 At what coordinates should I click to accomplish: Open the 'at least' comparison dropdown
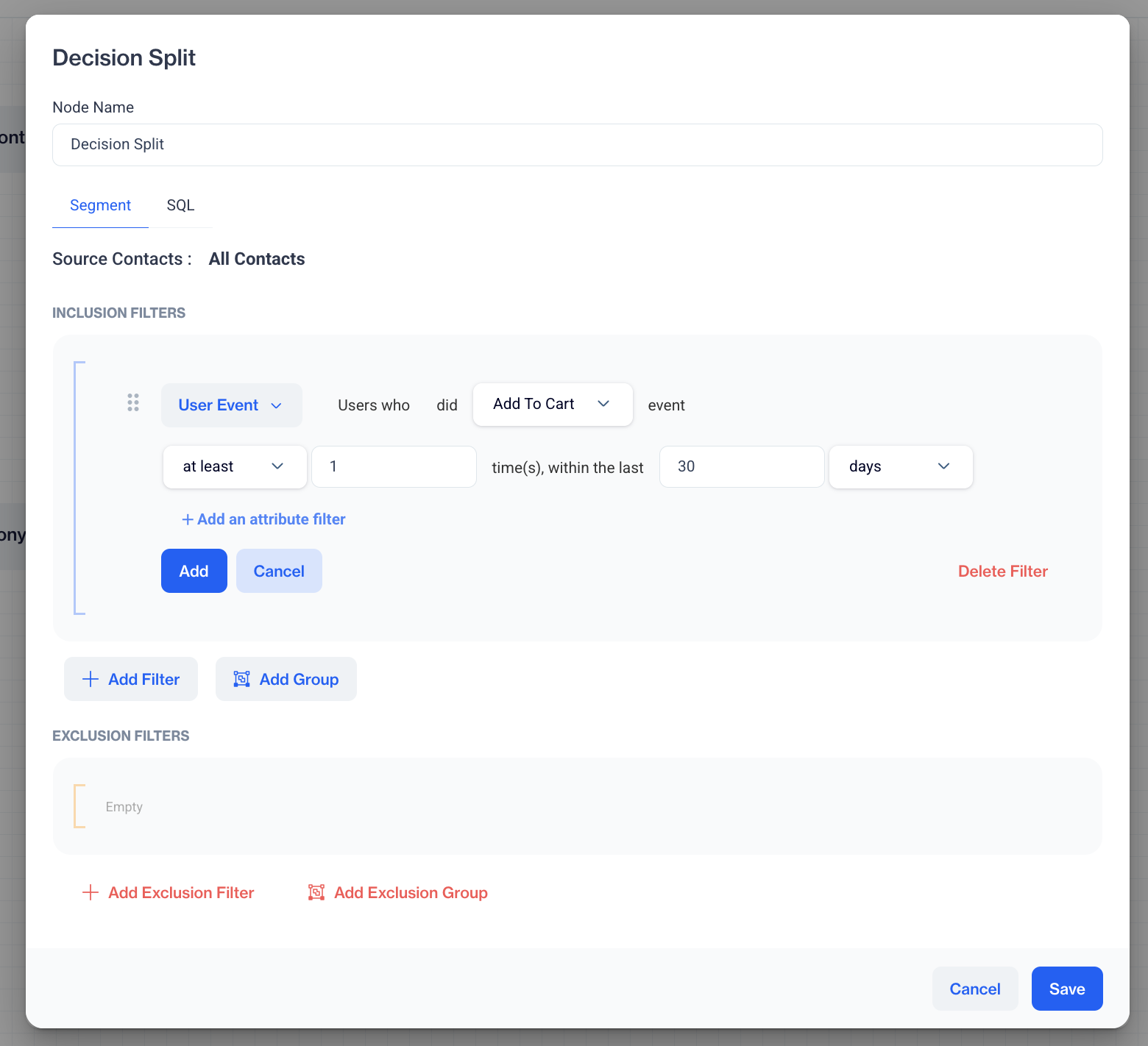point(234,466)
